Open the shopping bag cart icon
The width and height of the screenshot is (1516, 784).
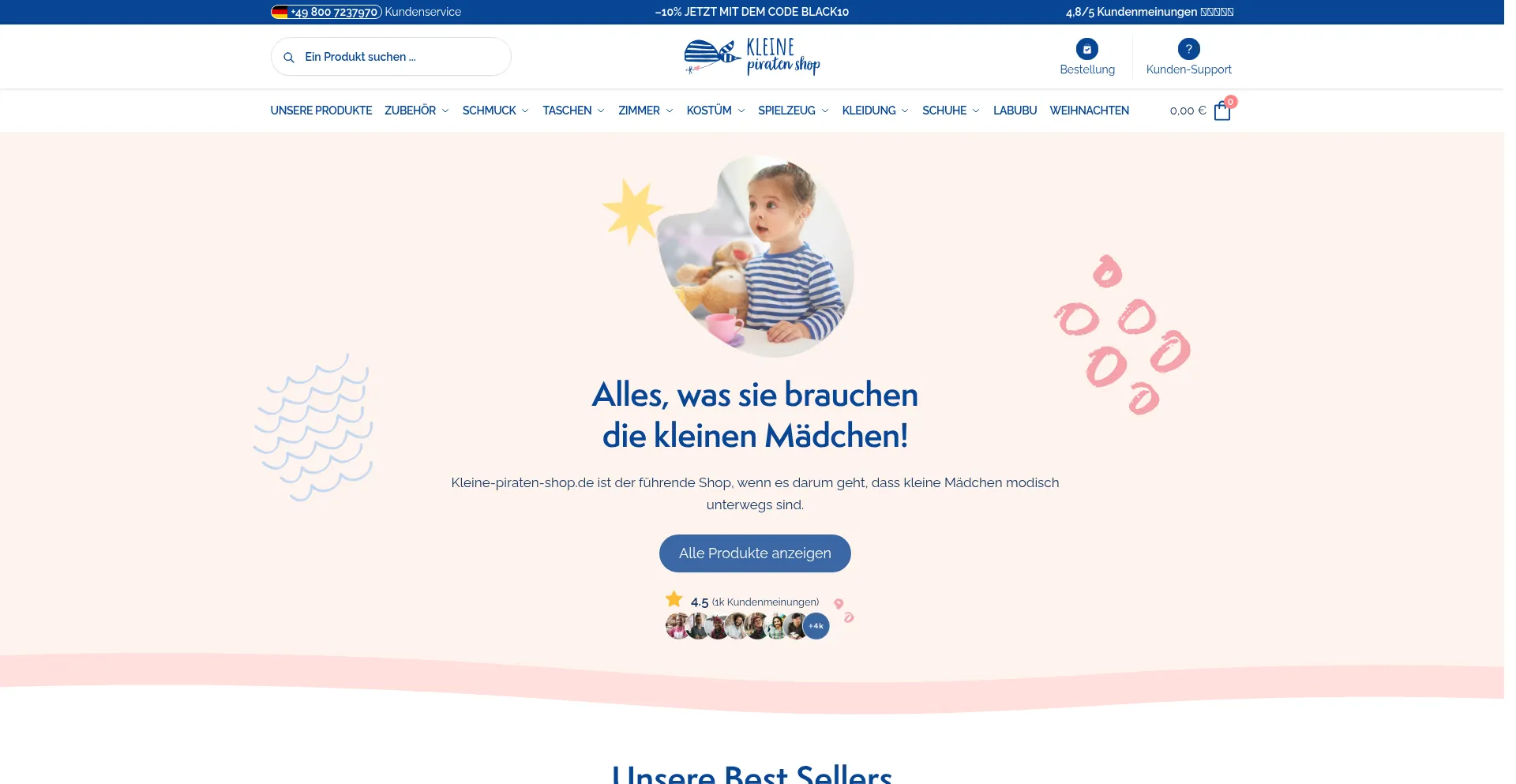tap(1222, 111)
